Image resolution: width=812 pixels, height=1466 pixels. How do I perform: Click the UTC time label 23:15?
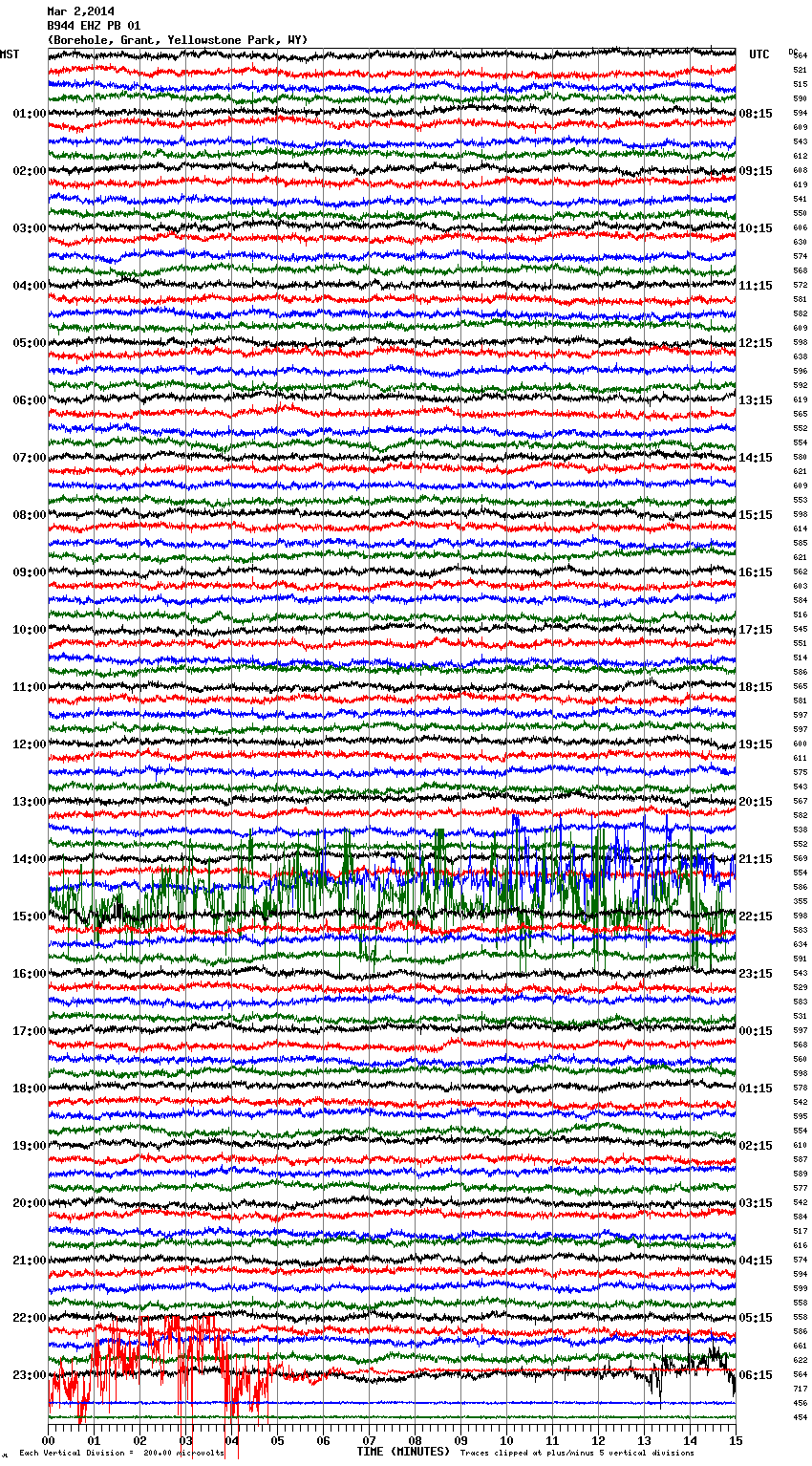[756, 974]
